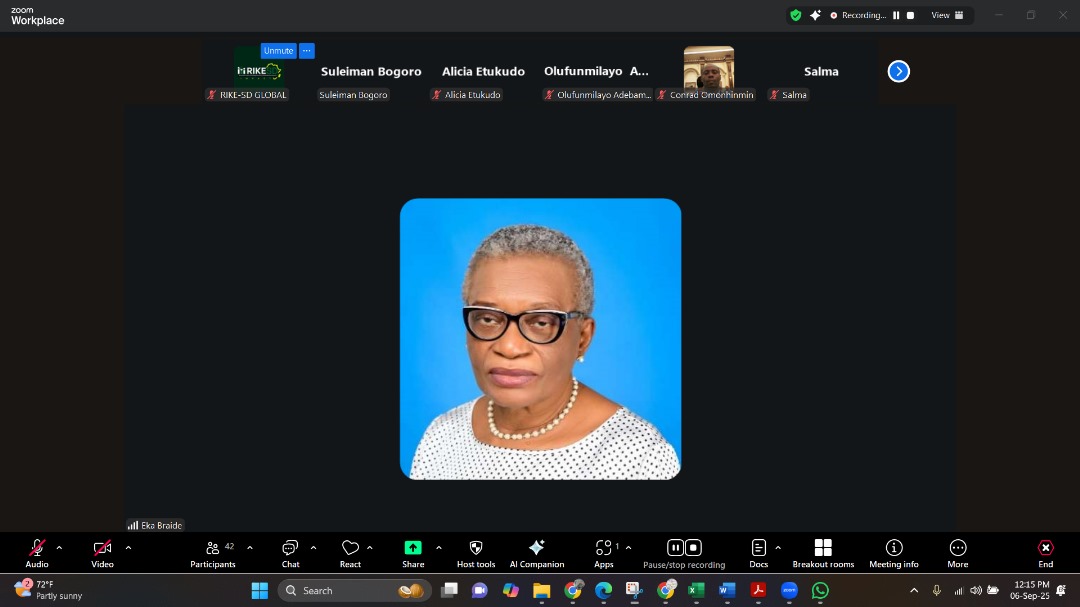Open more options on RIKE-SD GLOBAL tile

(307, 51)
